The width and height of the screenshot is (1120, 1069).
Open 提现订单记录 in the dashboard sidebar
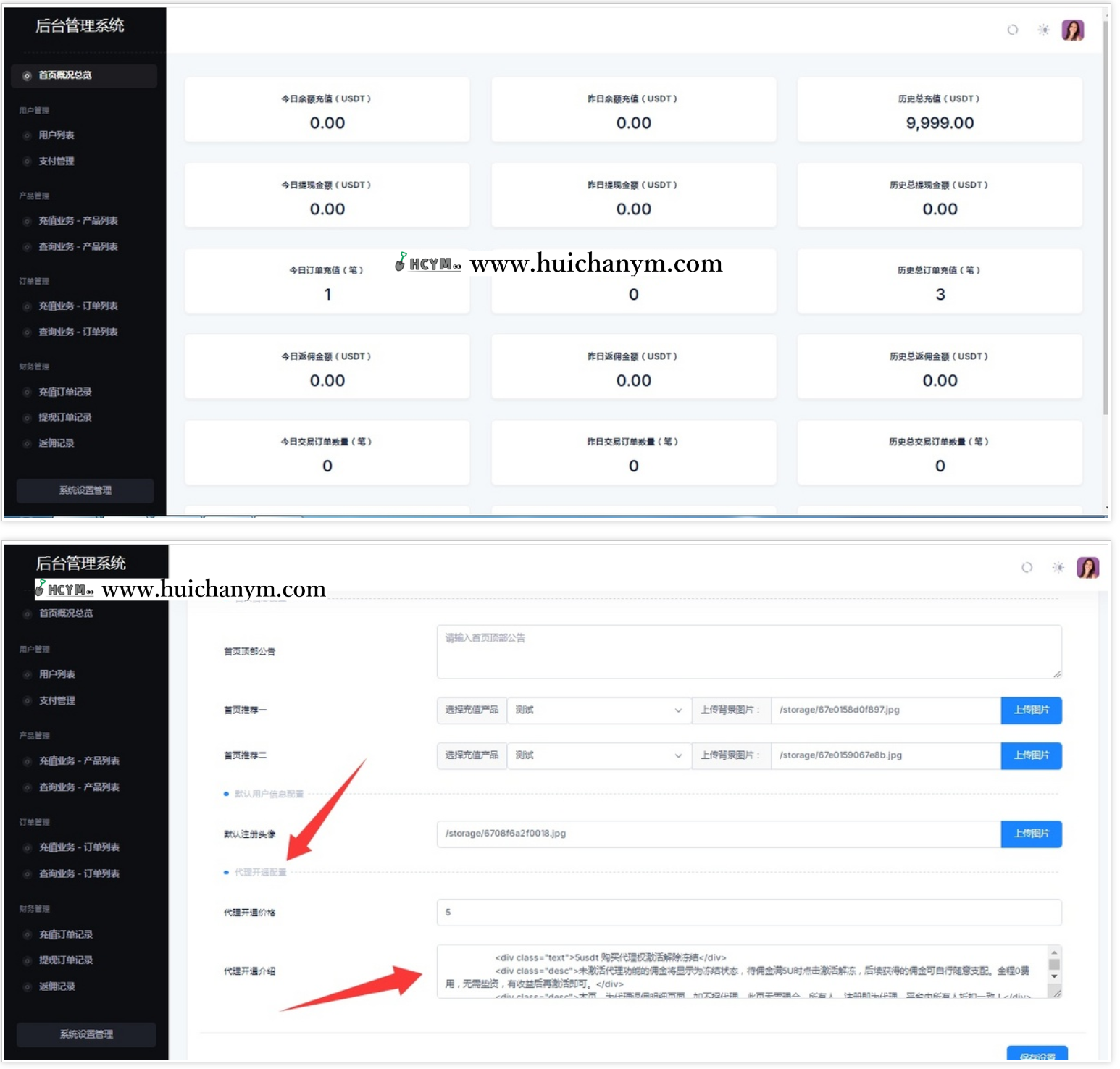[x=65, y=417]
